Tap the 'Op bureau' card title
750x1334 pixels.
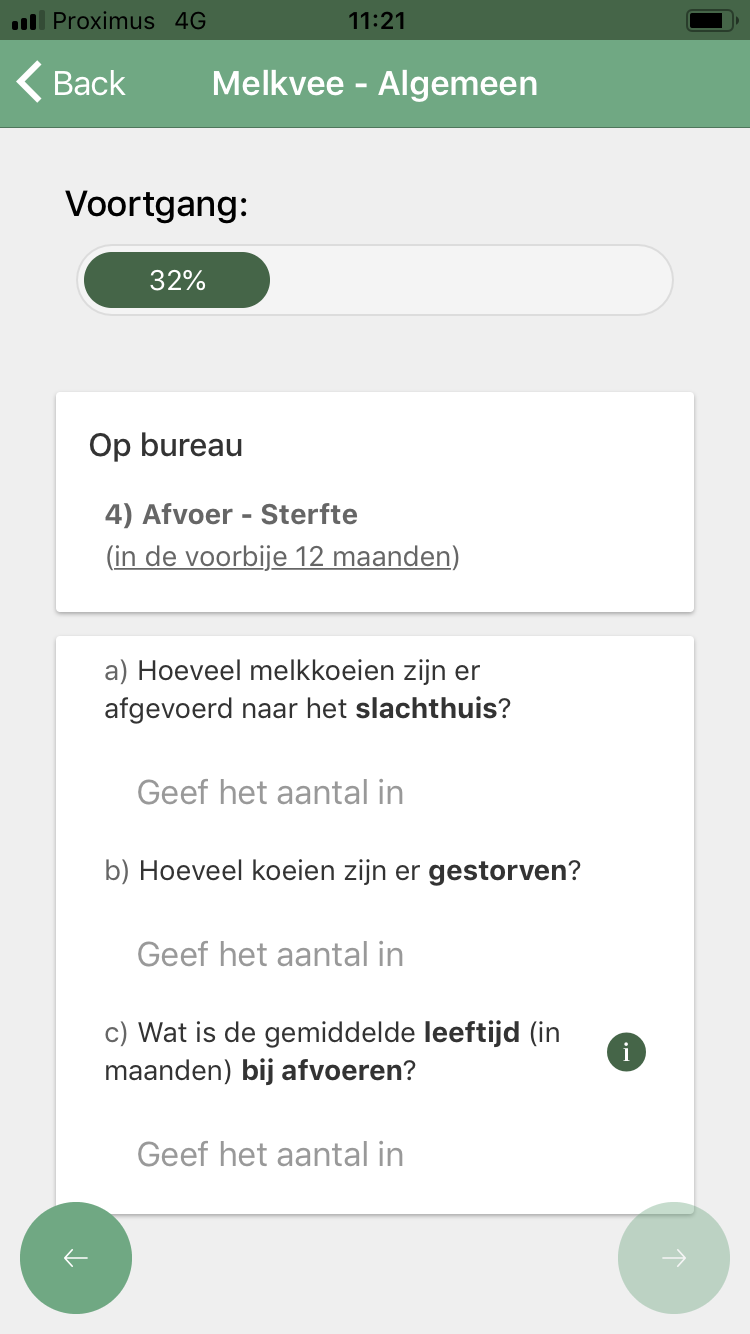166,445
